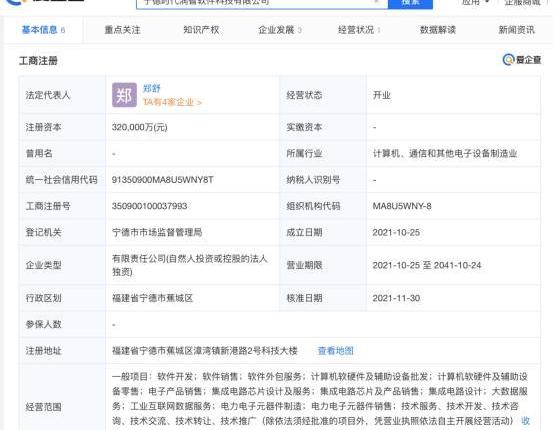Image resolution: width=554 pixels, height=430 pixels.
Task: Click the 企服商城 header link
Action: click(x=522, y=2)
